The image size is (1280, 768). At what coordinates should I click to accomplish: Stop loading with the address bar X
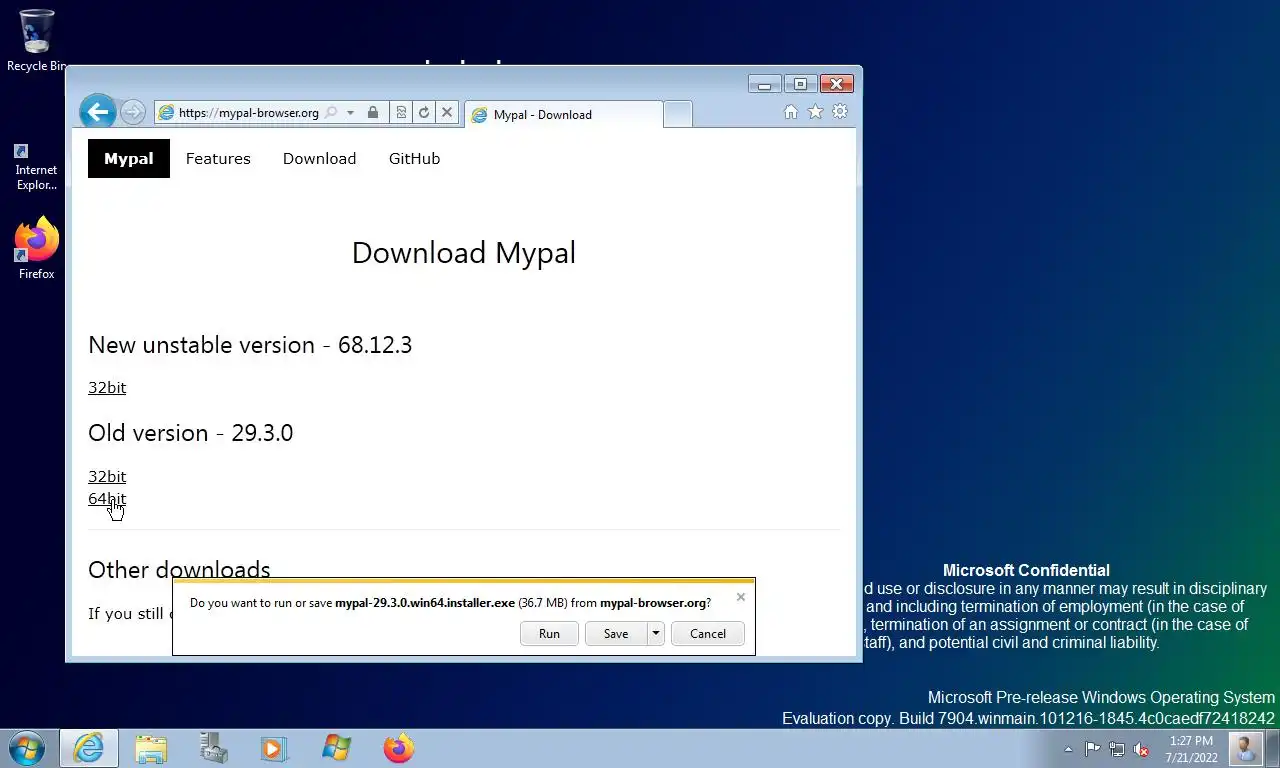tap(447, 113)
